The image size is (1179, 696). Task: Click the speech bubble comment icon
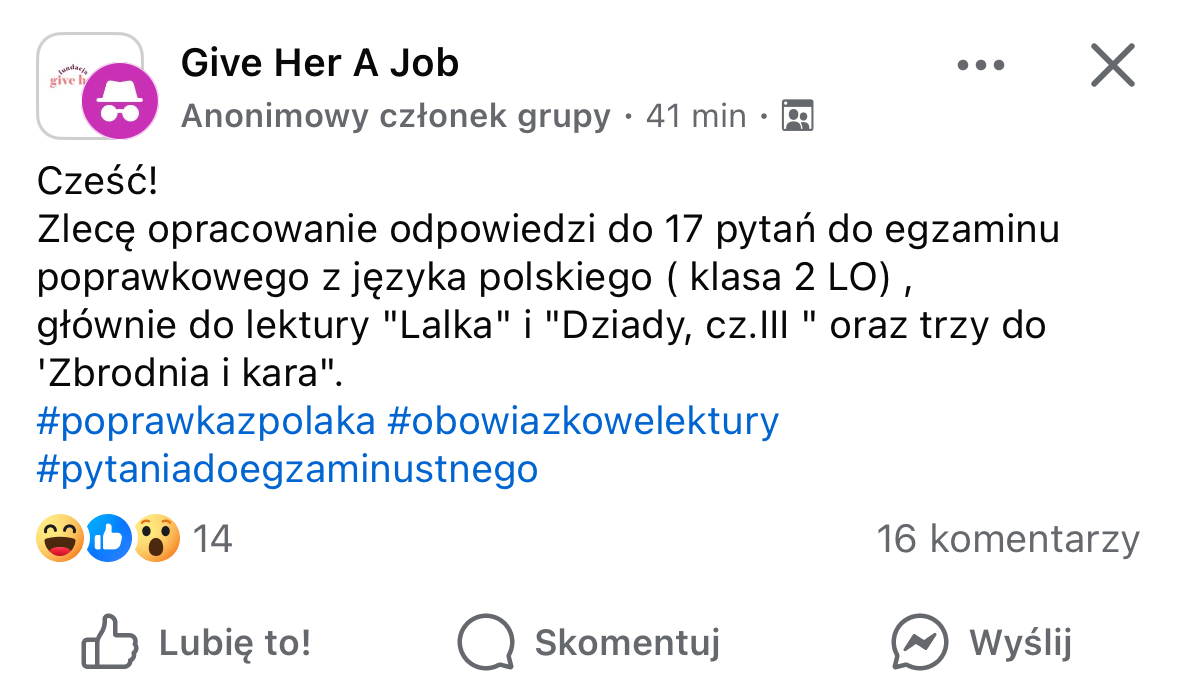pyautogui.click(x=486, y=643)
